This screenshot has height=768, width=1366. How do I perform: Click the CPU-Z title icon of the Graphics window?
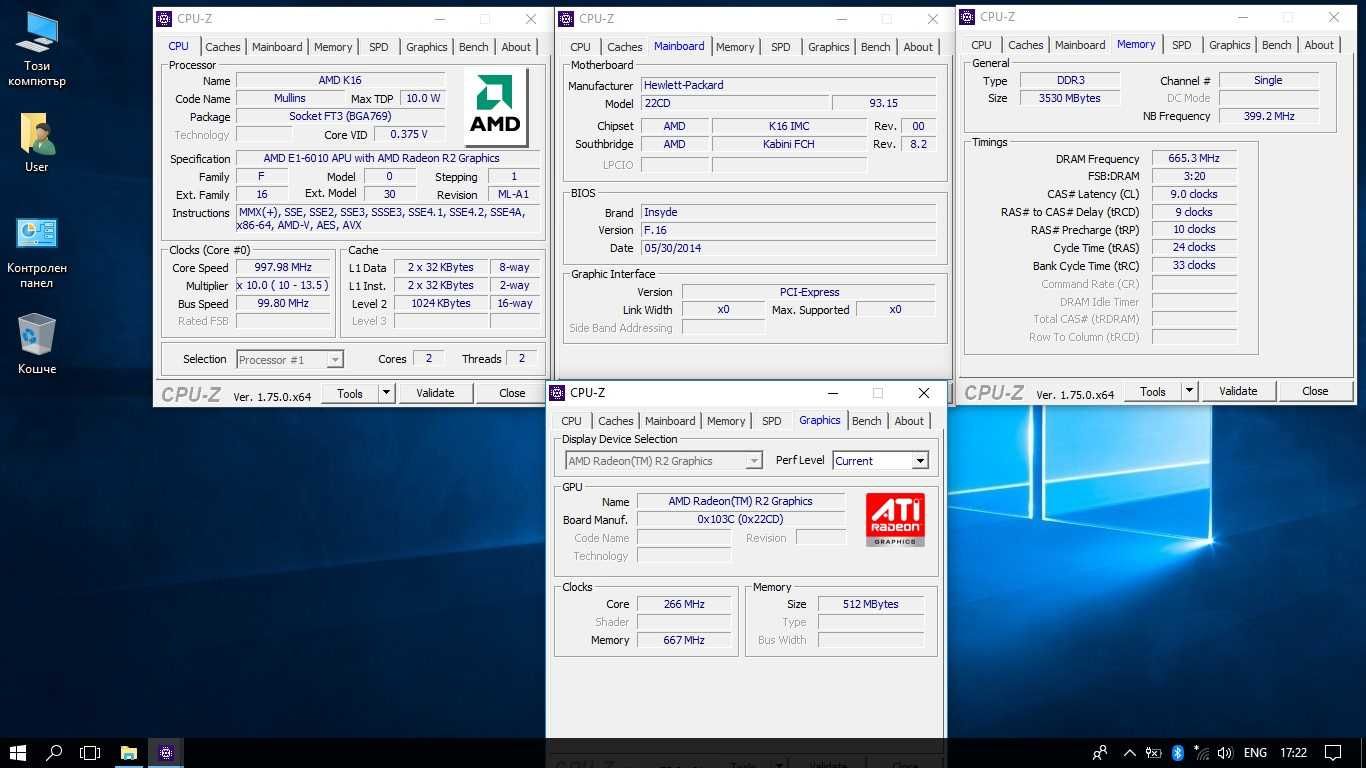[x=557, y=393]
